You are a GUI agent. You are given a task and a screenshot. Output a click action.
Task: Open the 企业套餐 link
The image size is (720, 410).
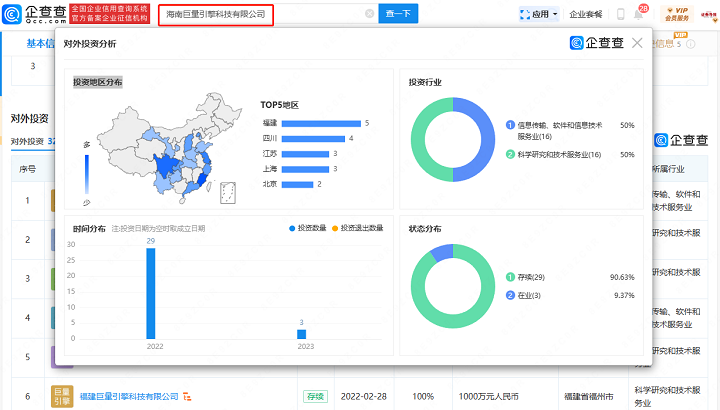[585, 14]
